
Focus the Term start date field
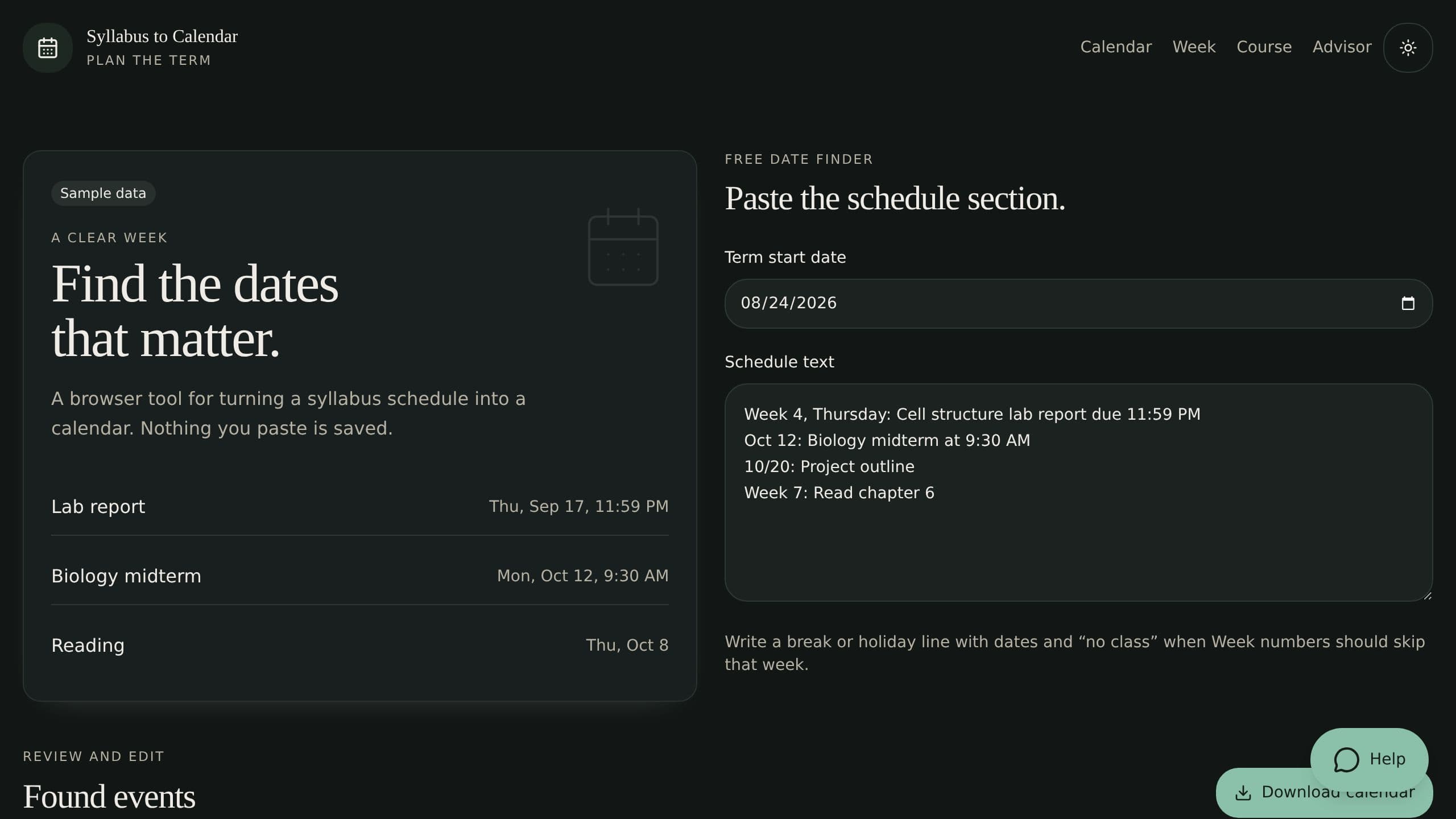[x=1078, y=303]
